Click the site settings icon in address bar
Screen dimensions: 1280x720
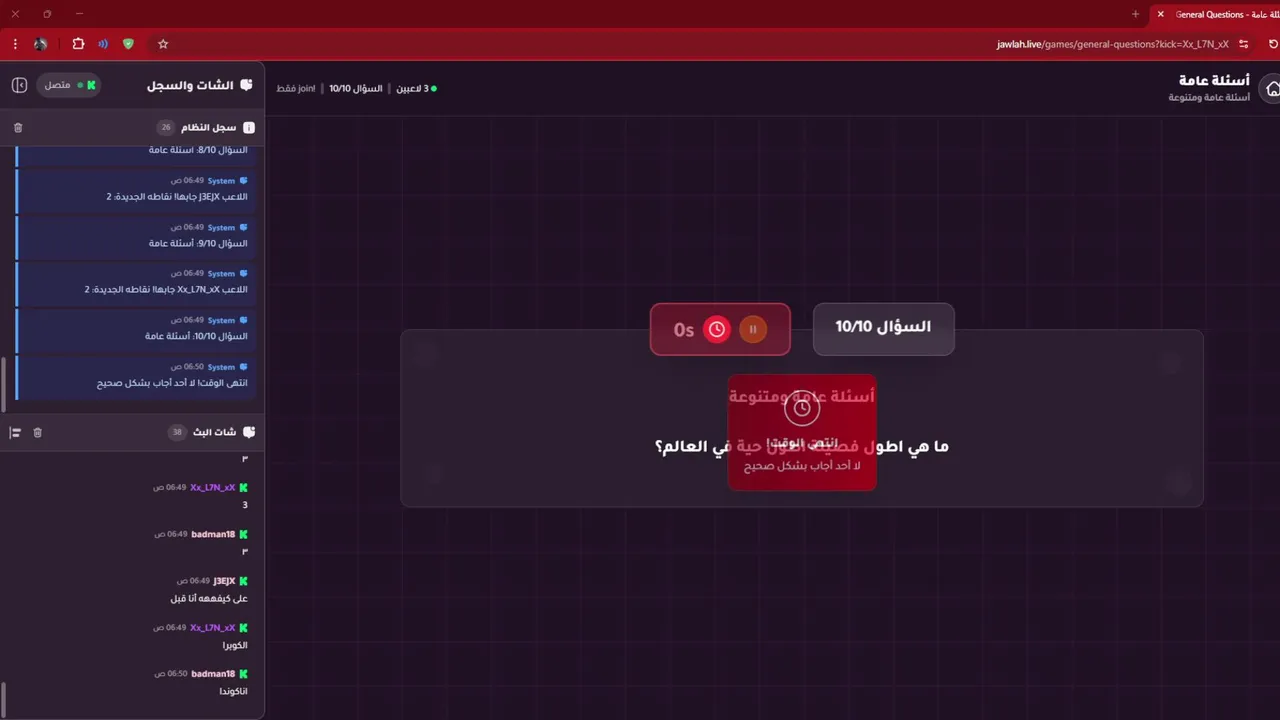click(x=1244, y=44)
